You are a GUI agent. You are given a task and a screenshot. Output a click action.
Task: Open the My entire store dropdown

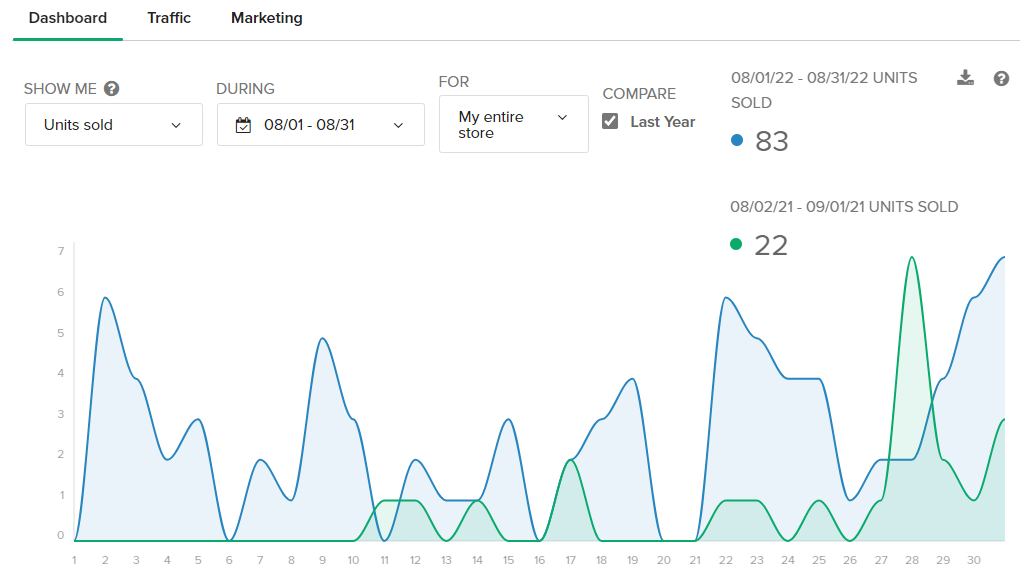click(x=514, y=124)
